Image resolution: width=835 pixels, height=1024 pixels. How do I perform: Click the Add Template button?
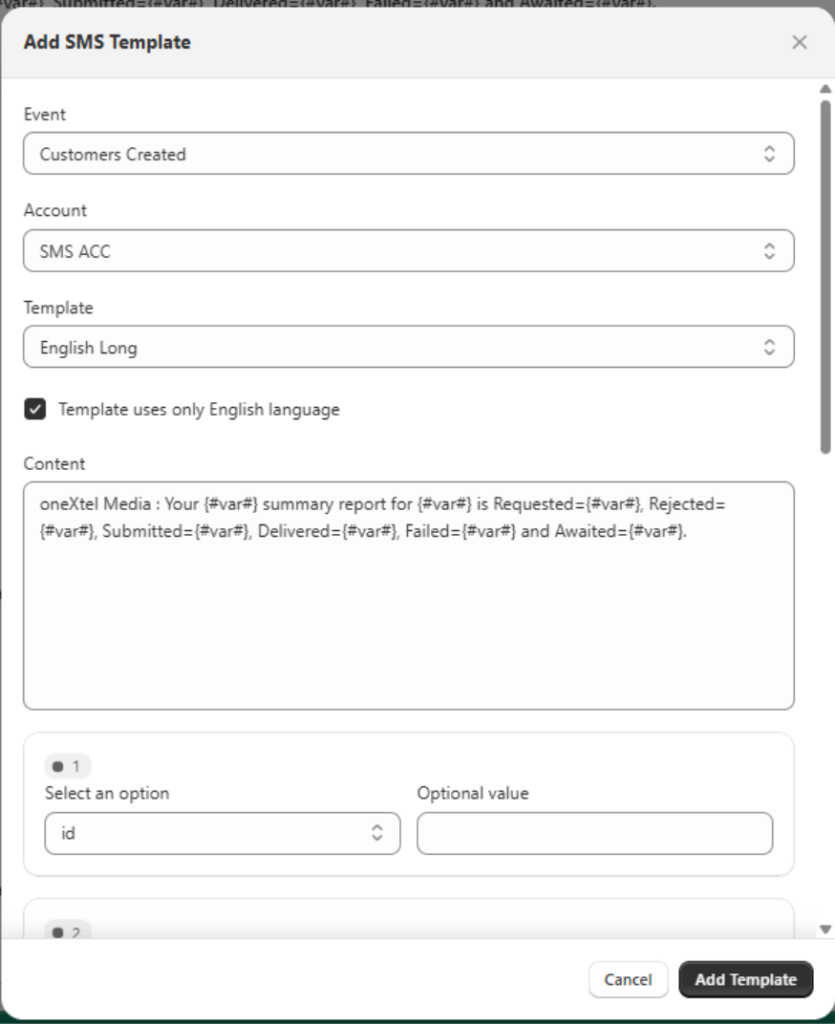tap(745, 979)
